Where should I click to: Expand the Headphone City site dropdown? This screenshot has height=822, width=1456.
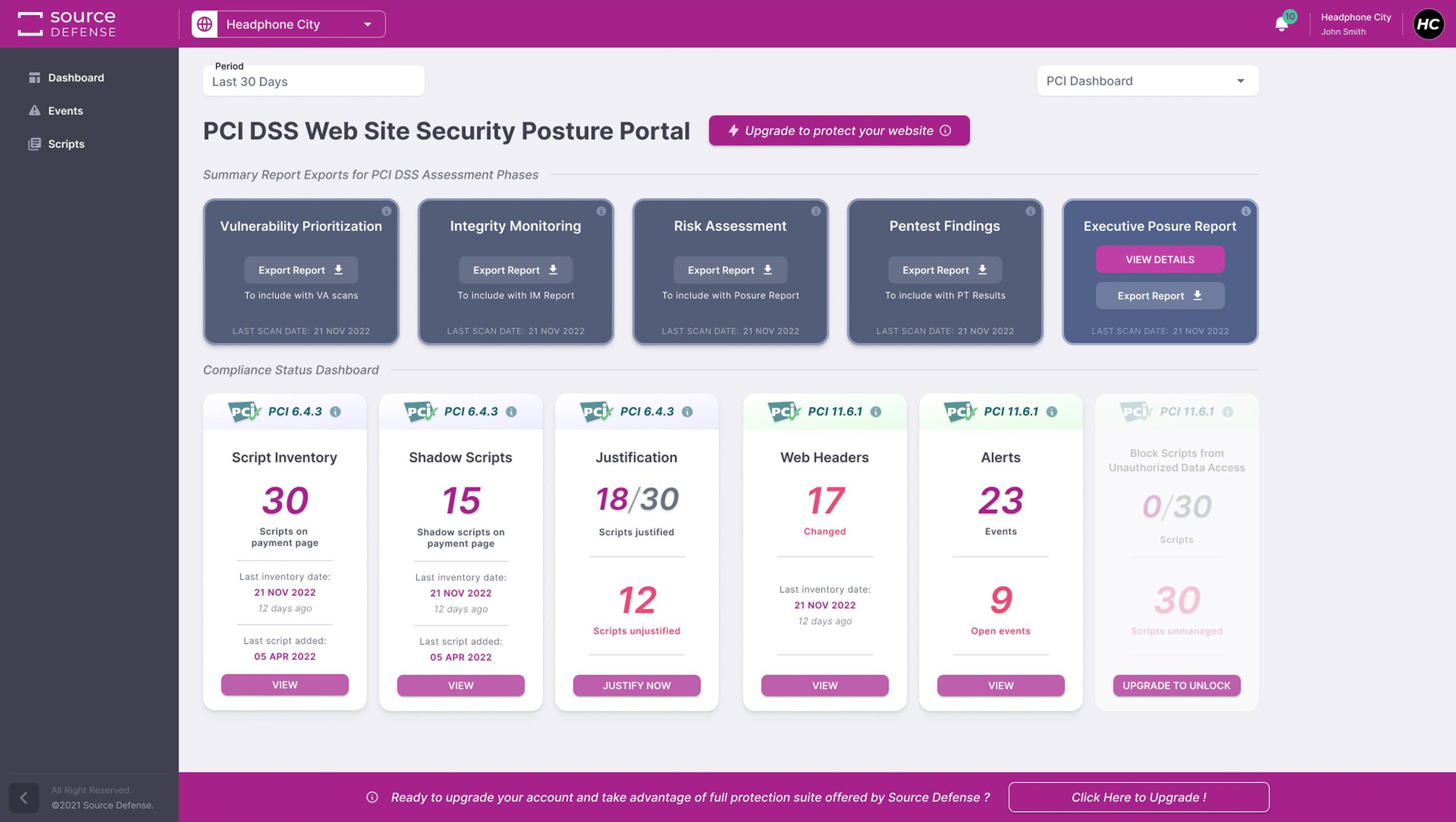(x=368, y=24)
